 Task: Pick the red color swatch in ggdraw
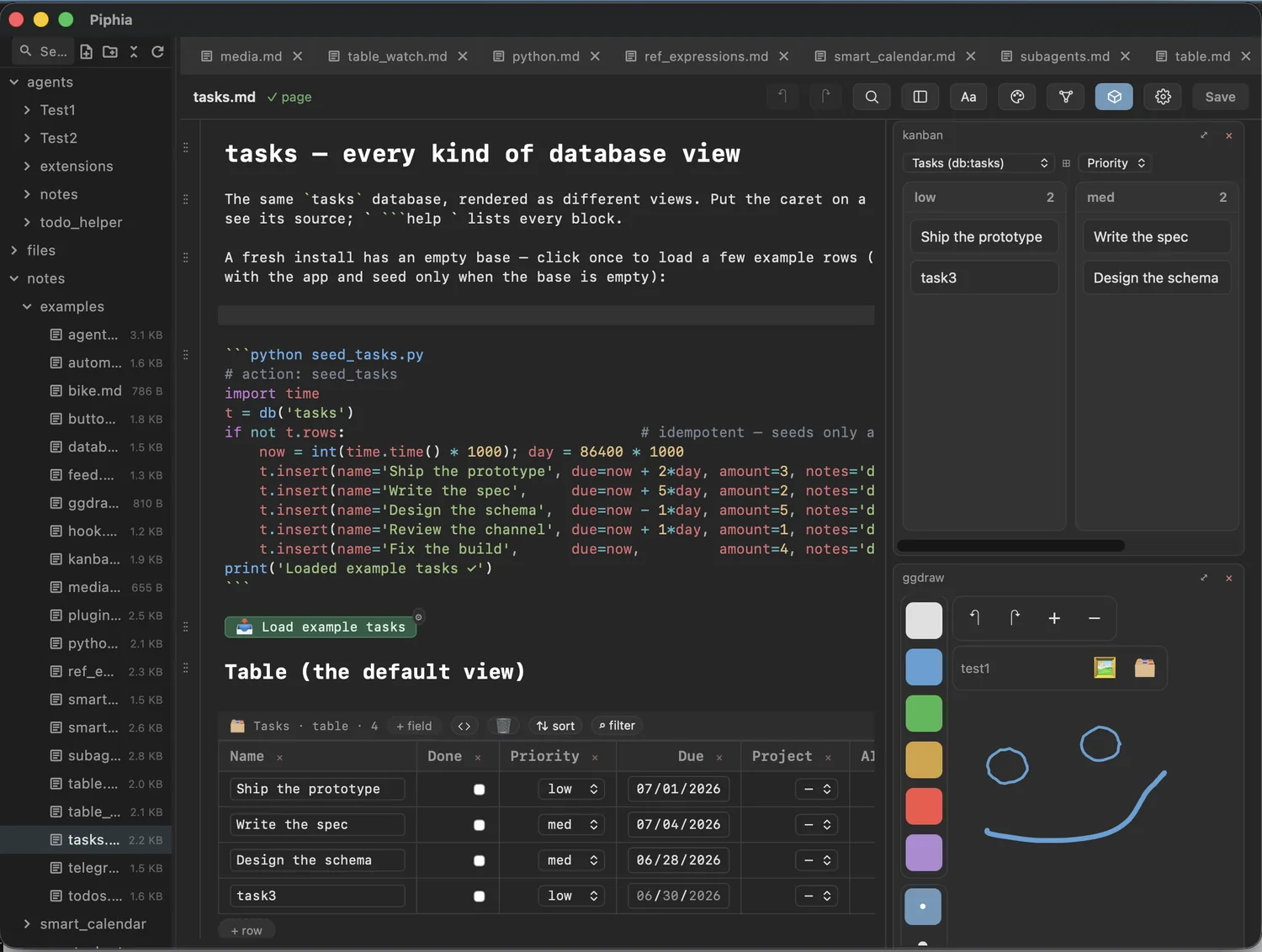[923, 807]
